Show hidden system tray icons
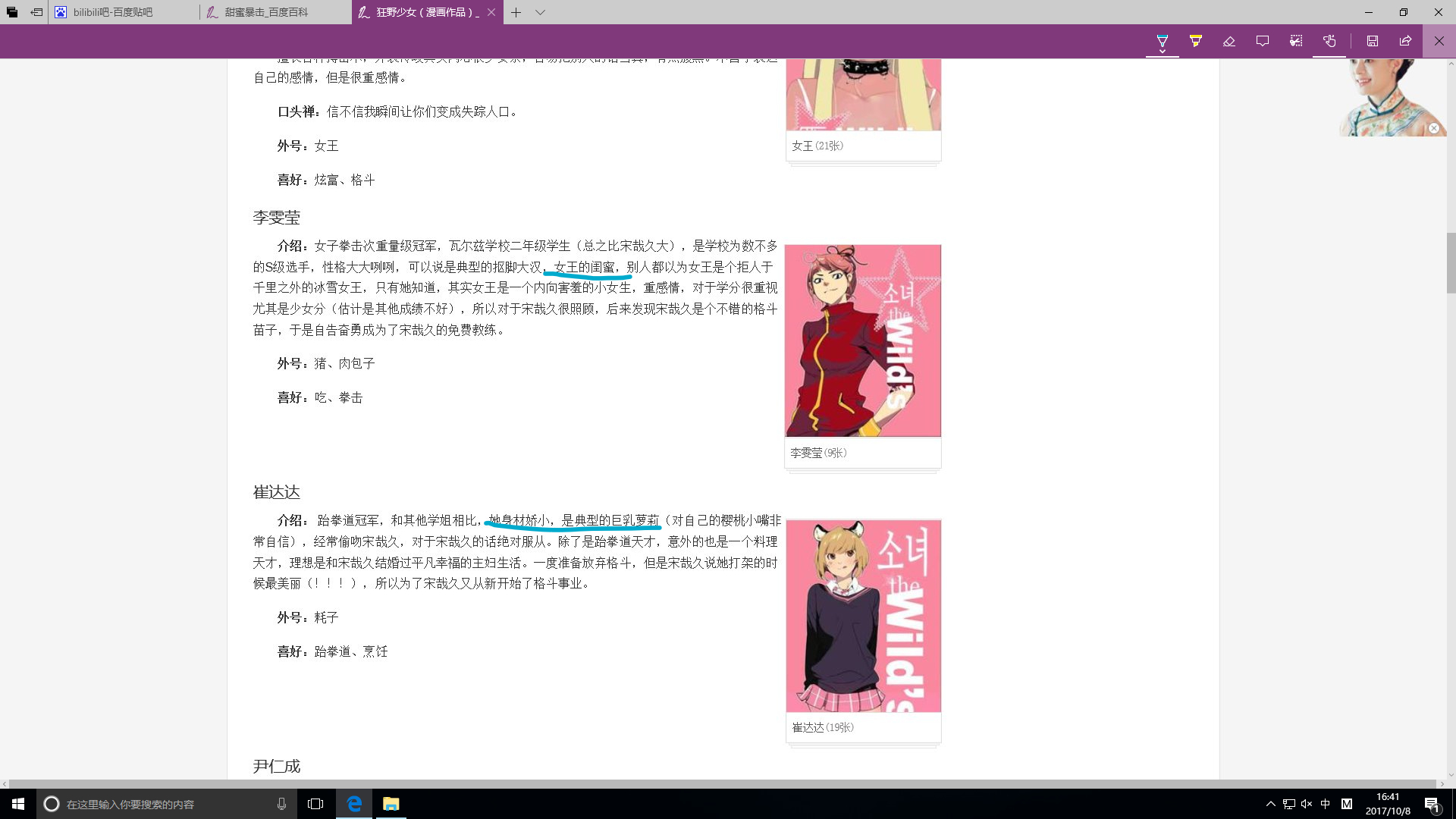Screen dimensions: 1456x819 1271,804
